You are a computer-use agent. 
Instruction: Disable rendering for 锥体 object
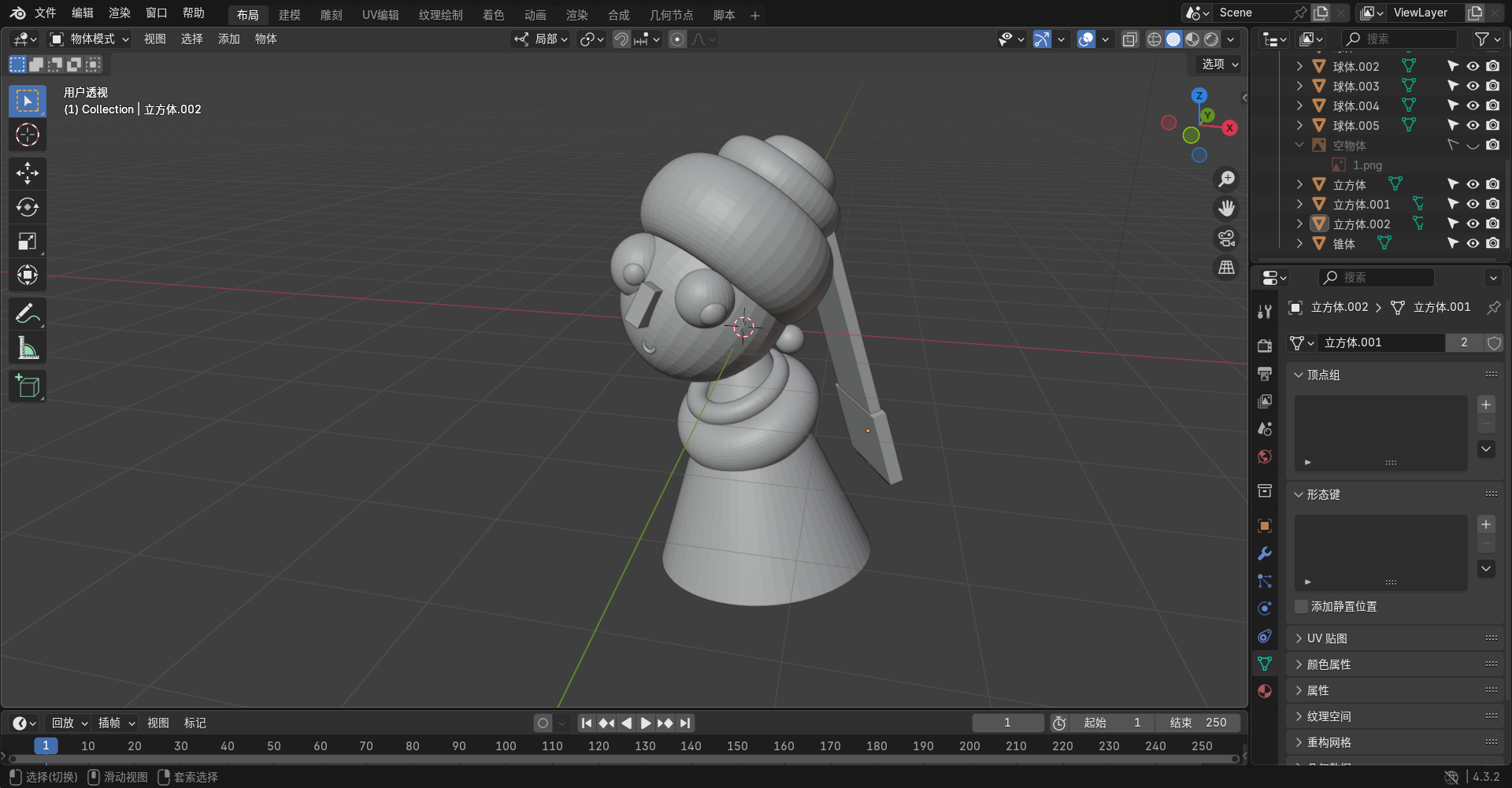click(1492, 243)
